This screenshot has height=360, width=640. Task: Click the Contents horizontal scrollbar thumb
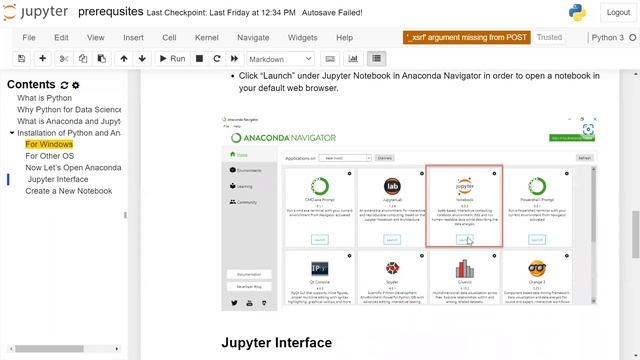click(x=49, y=349)
